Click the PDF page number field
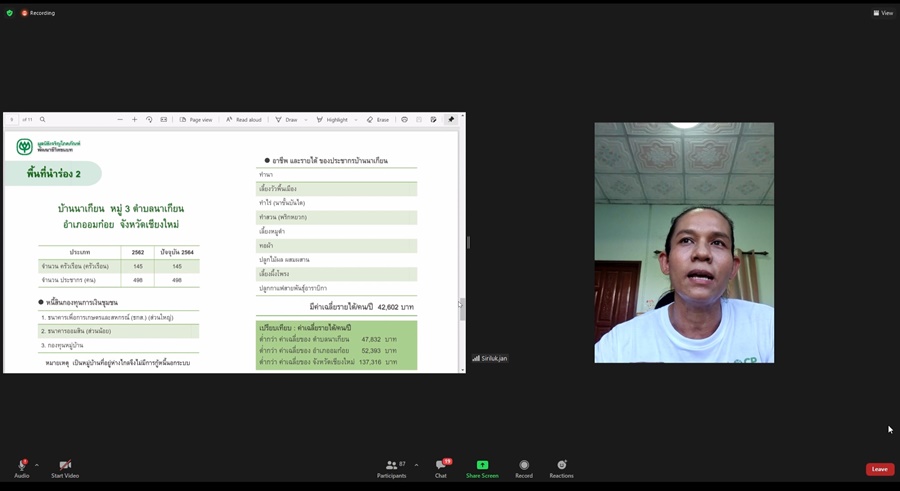Screen dimensions: 900x491 point(12,120)
